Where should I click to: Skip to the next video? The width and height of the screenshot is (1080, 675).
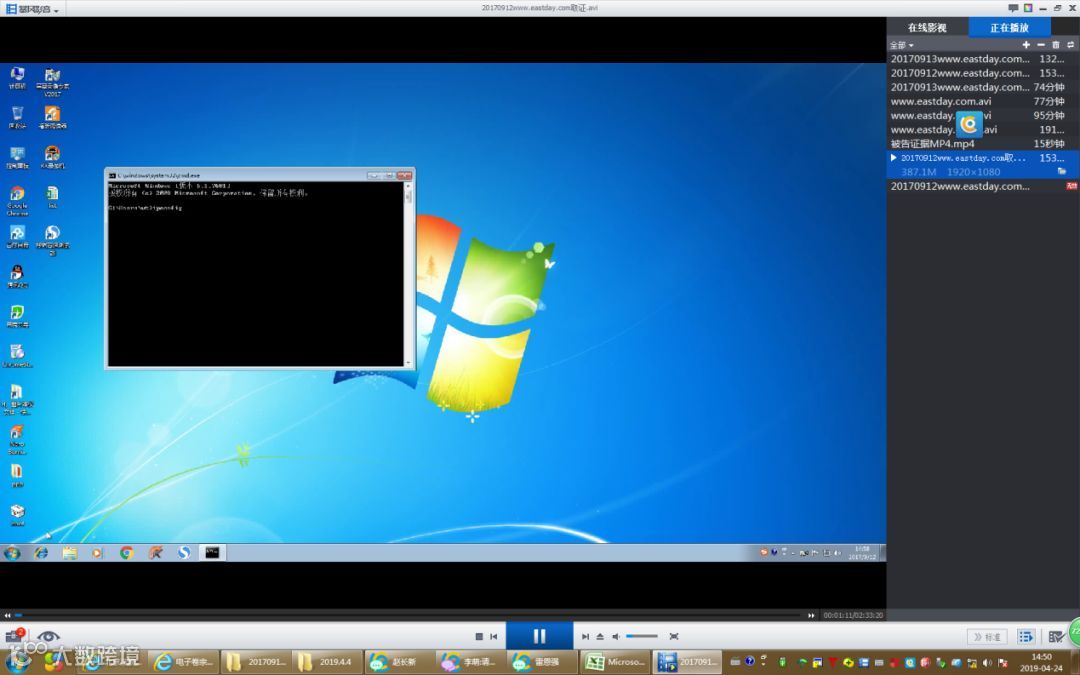[585, 636]
